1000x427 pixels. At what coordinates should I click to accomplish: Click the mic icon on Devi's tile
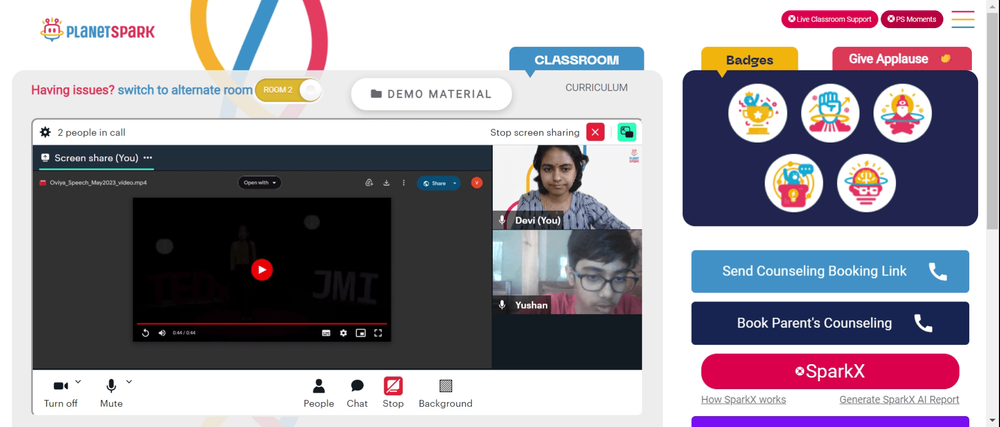(x=502, y=220)
